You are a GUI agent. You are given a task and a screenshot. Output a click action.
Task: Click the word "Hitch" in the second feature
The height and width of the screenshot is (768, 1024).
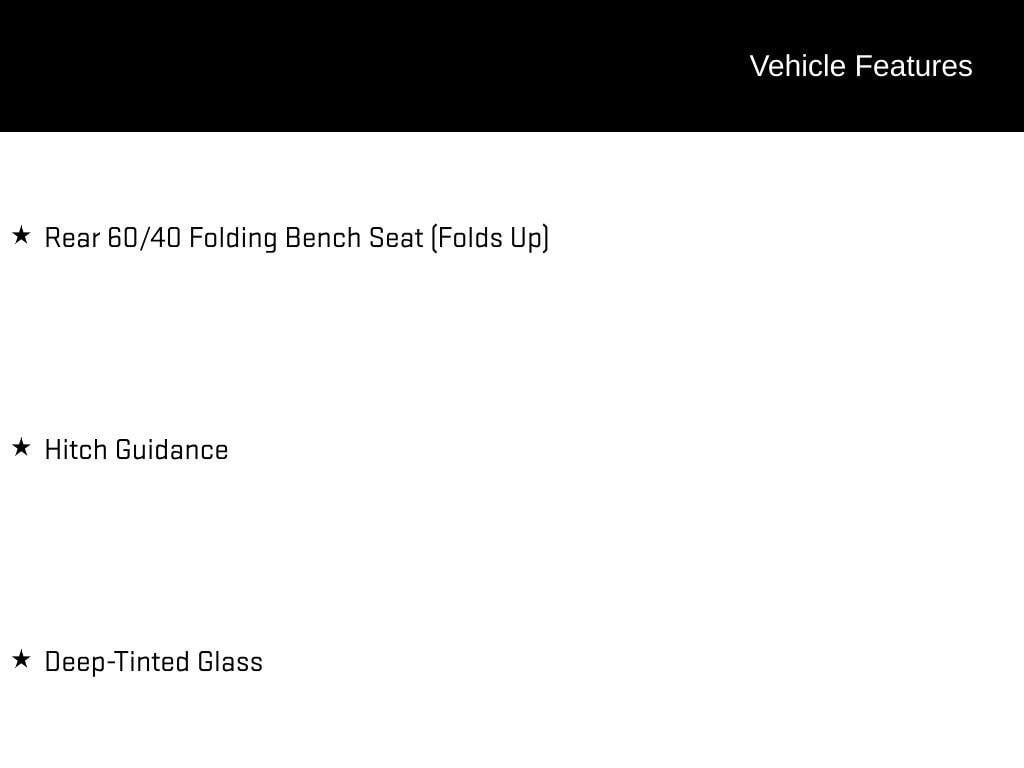click(76, 450)
